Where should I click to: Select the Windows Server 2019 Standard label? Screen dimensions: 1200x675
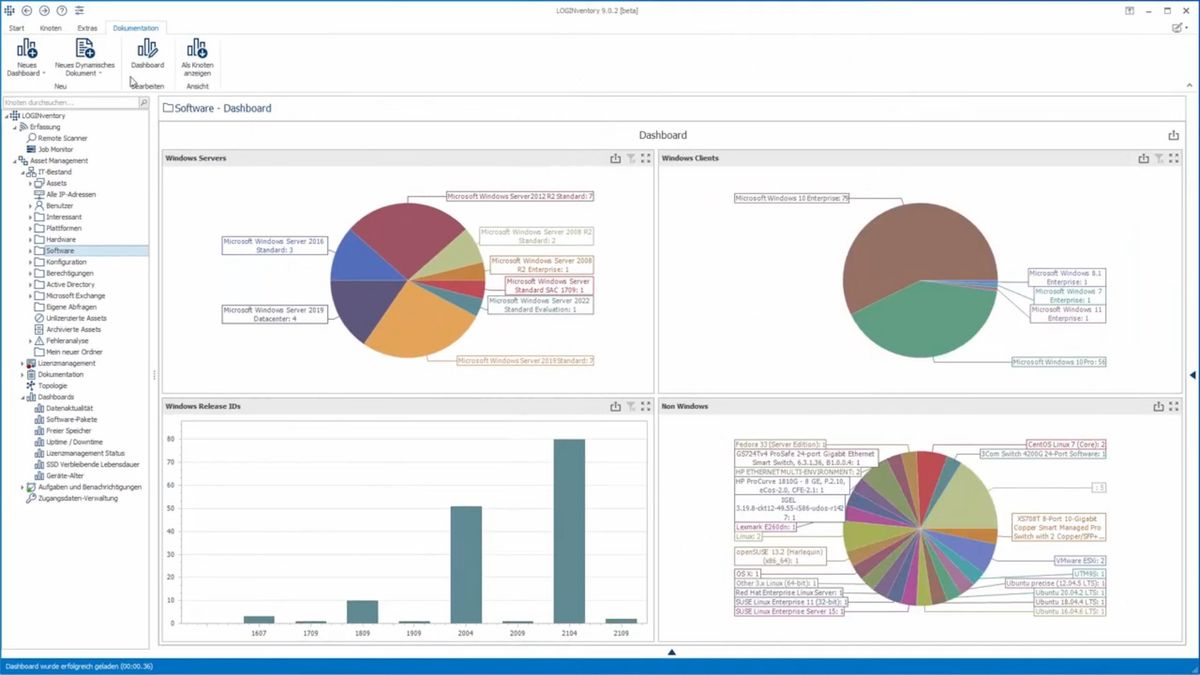526,360
